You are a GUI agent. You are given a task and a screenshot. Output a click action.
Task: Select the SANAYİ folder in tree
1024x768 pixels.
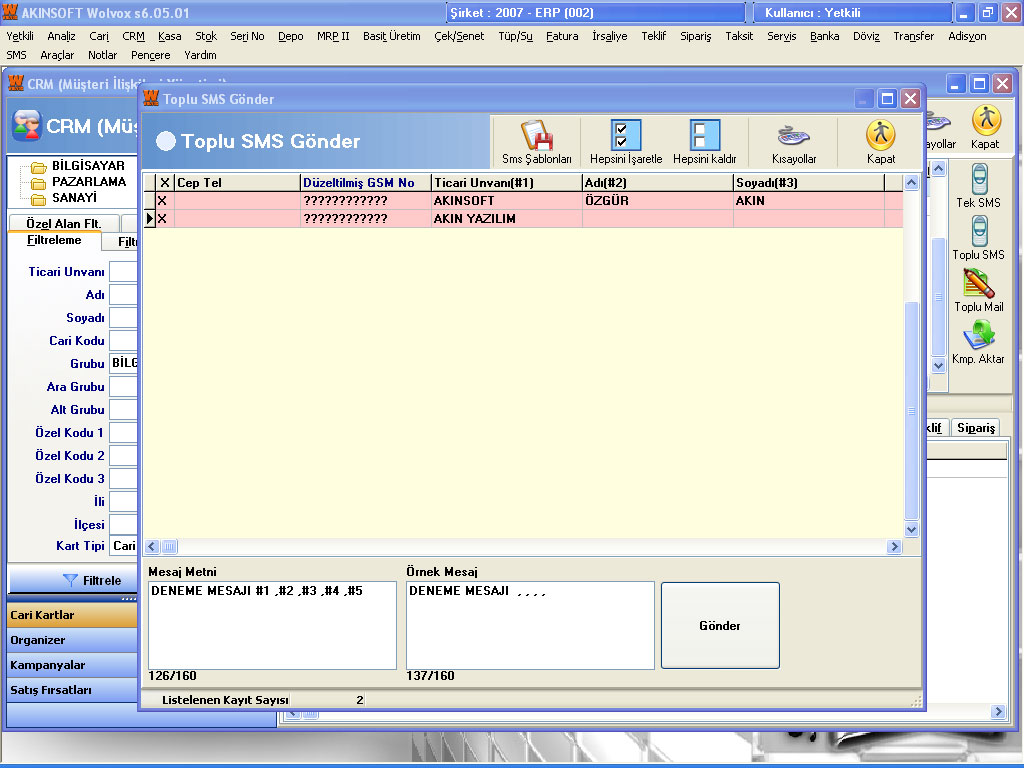74,197
